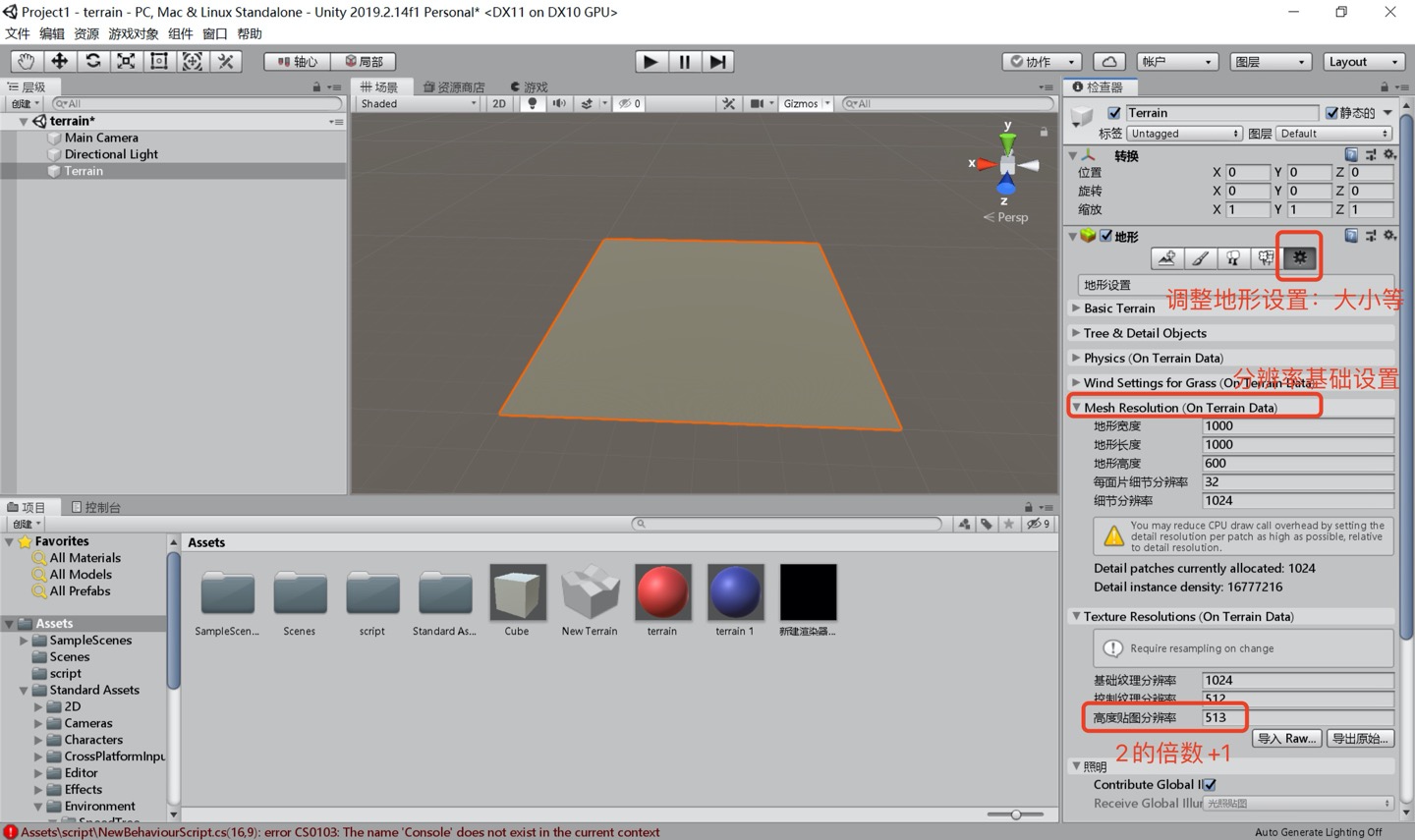Toggle the static checkbox for Terrain
The height and width of the screenshot is (840, 1415).
pos(1331,113)
